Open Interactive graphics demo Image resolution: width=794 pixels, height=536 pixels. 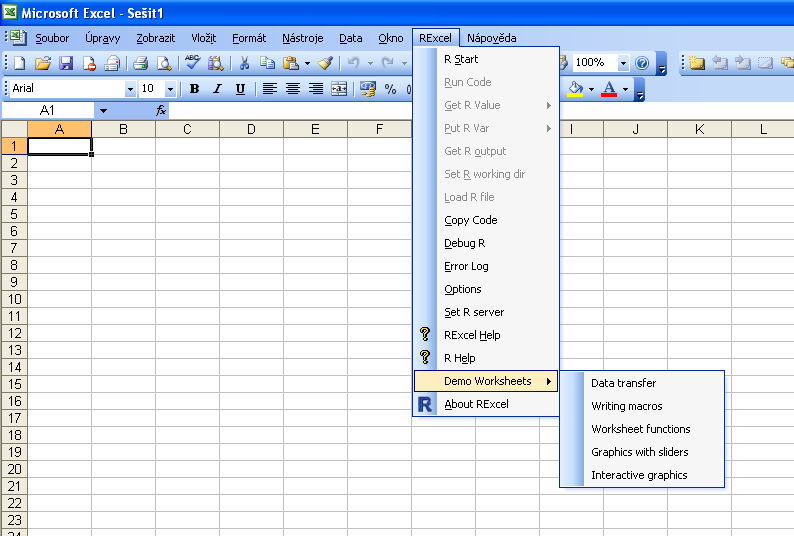pyautogui.click(x=642, y=475)
